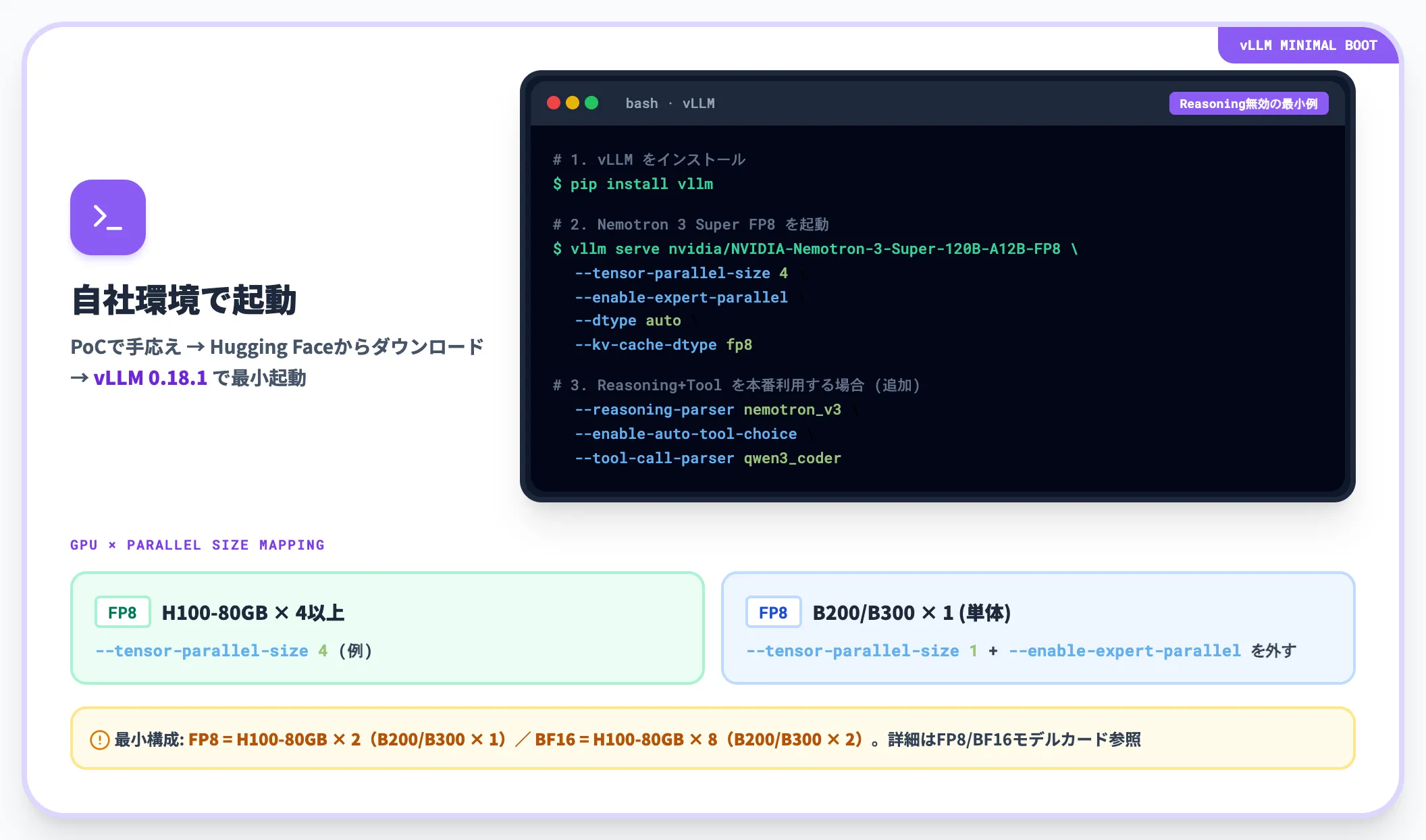This screenshot has width=1426, height=840.
Task: Click the comment '# 2. Nemotron 3 Super FP8 を起動'
Action: (691, 224)
